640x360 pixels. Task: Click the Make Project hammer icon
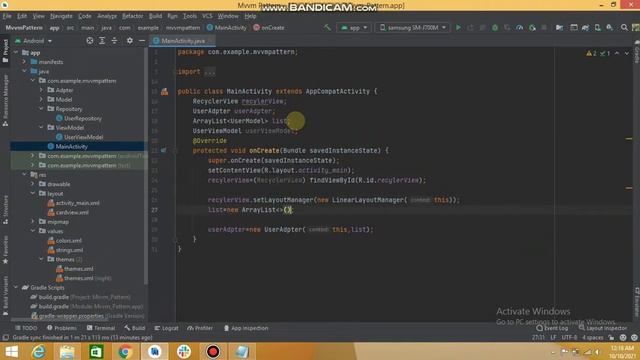(x=327, y=27)
